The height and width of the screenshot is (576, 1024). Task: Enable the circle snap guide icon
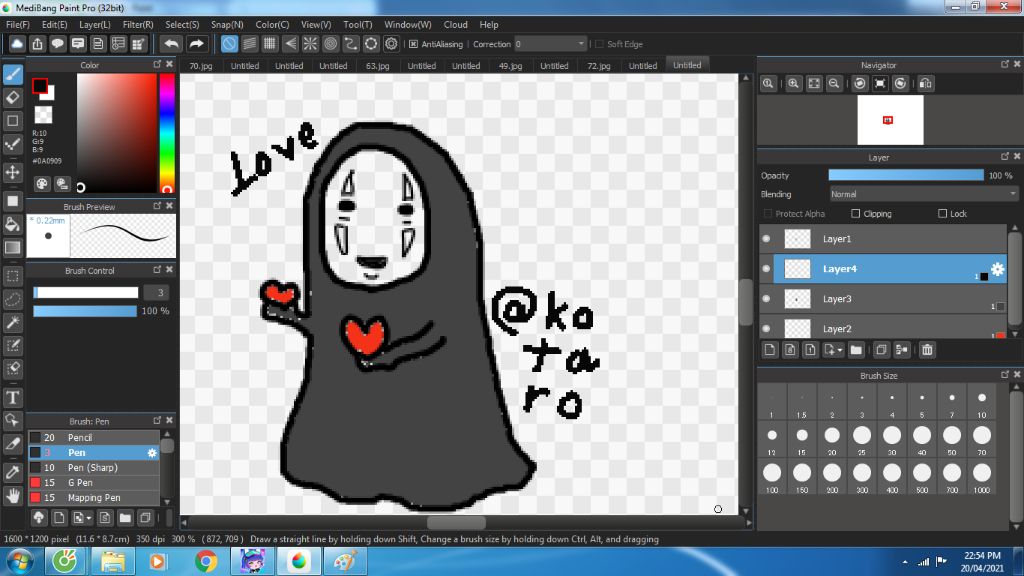point(330,44)
